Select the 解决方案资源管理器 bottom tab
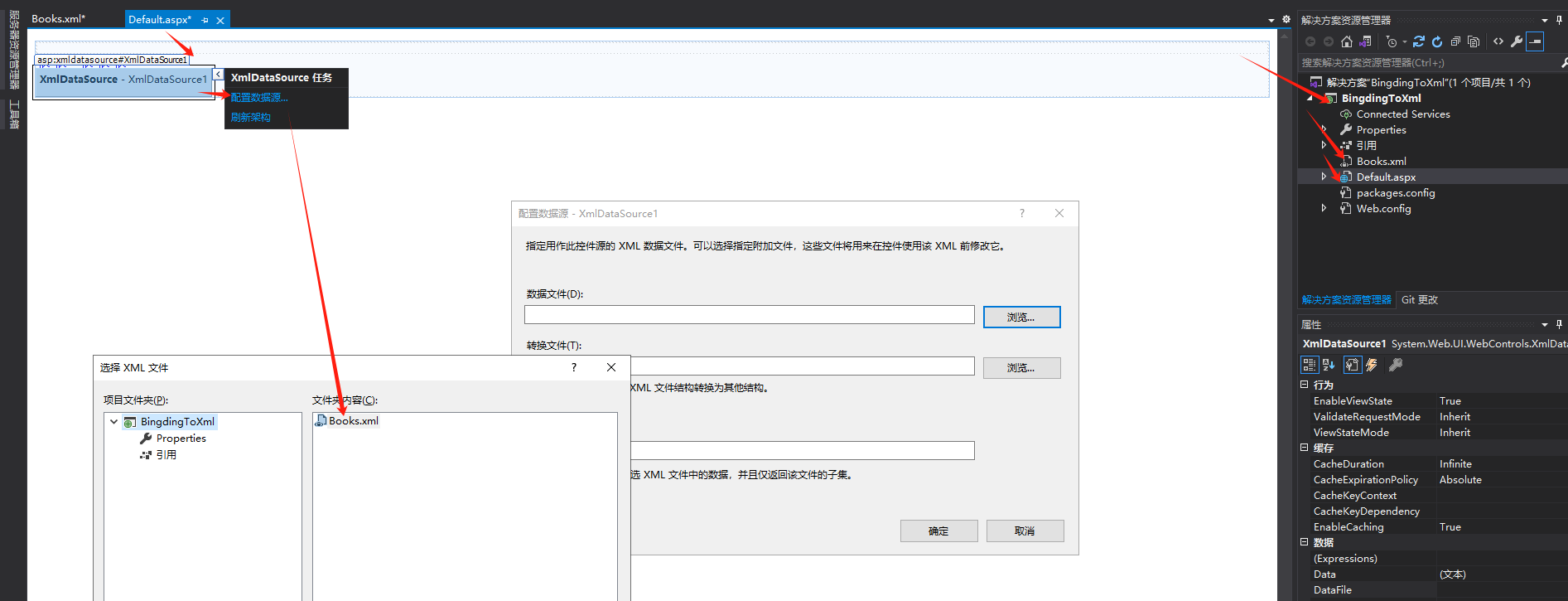Image resolution: width=1568 pixels, height=601 pixels. click(x=1347, y=300)
